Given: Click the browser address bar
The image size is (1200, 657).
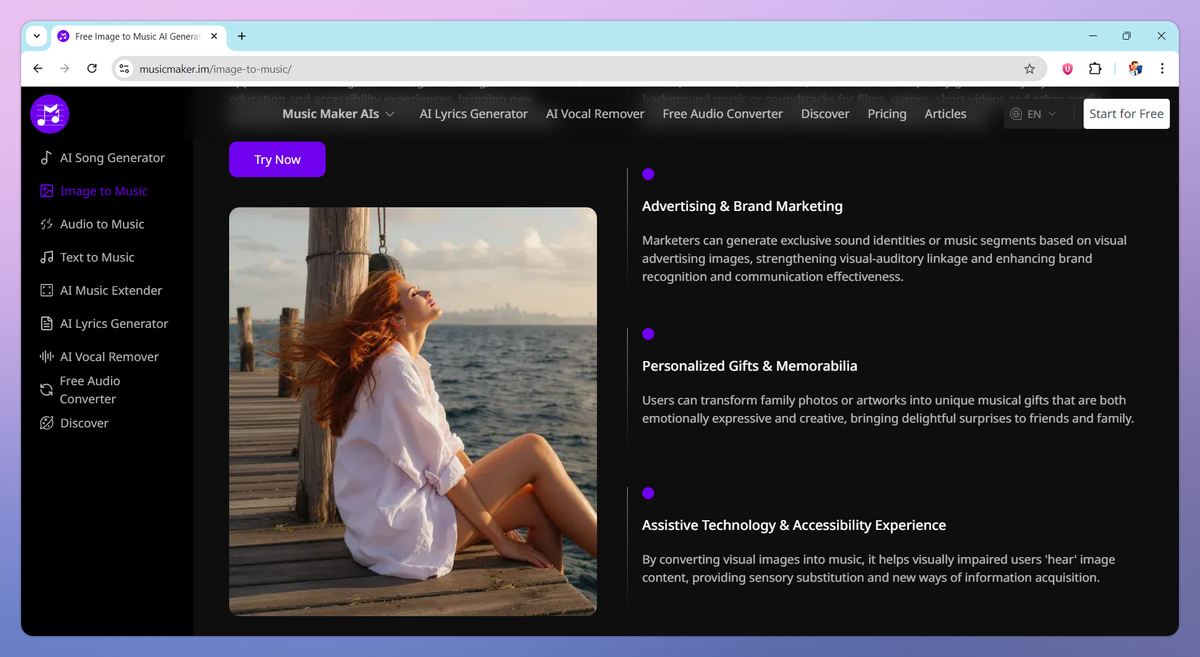Looking at the screenshot, I should point(400,69).
